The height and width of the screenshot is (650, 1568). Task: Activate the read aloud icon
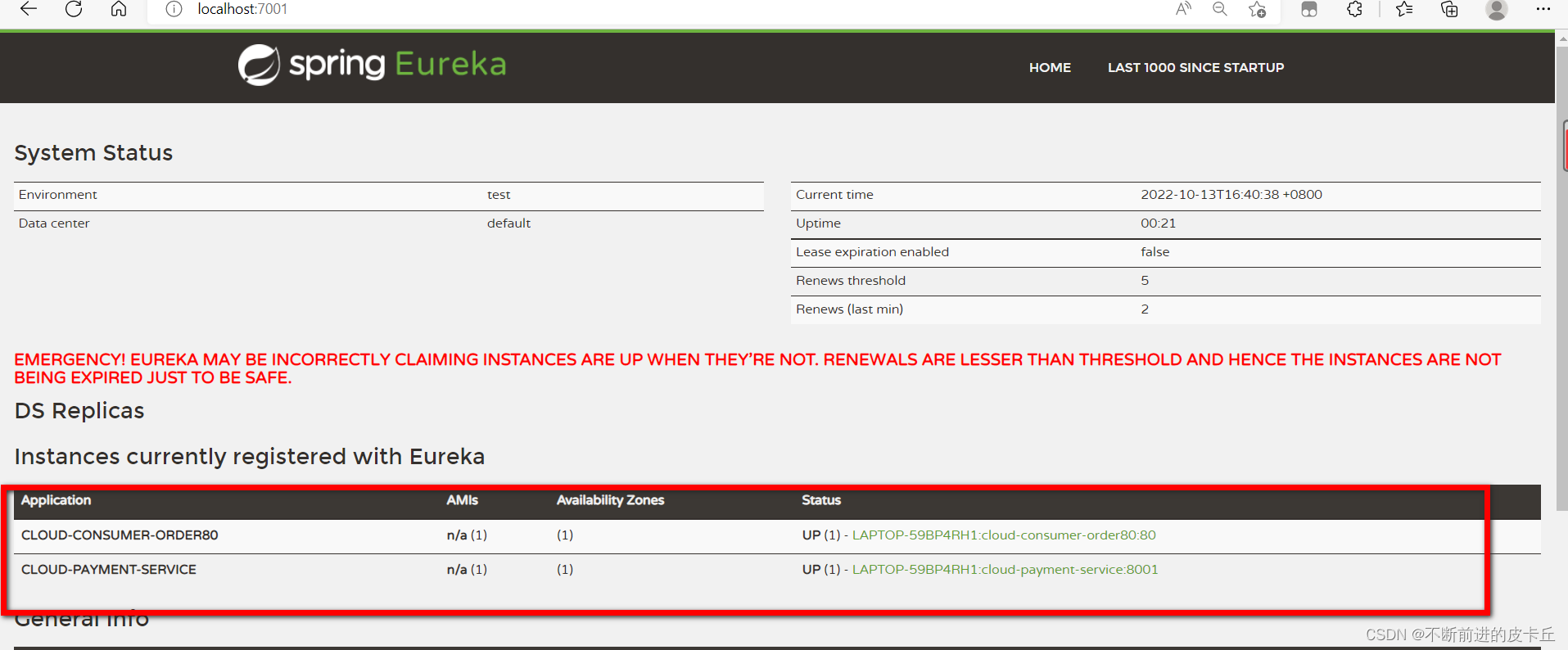[1183, 9]
